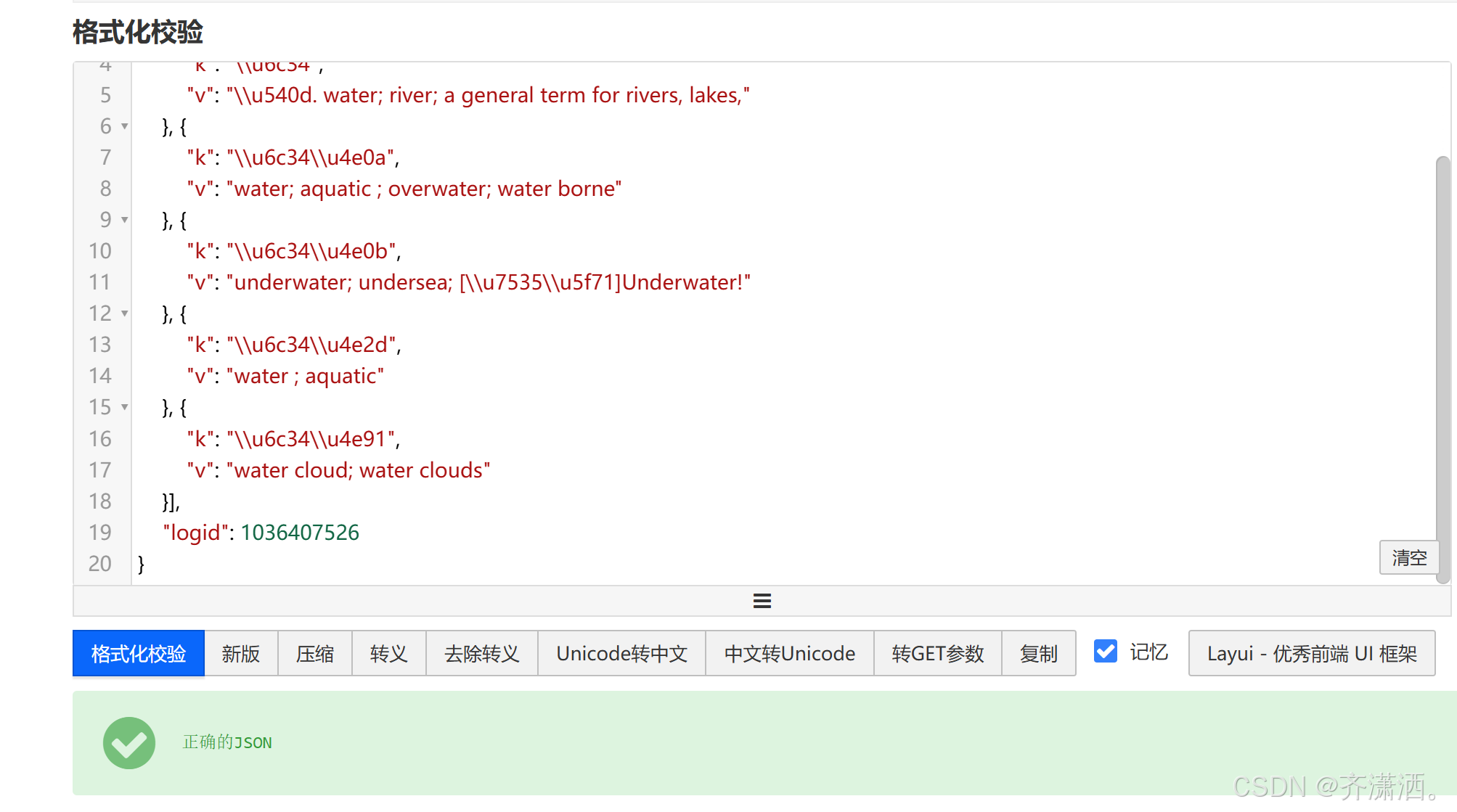Uncheck the 记忆 checkbox

pos(1106,651)
